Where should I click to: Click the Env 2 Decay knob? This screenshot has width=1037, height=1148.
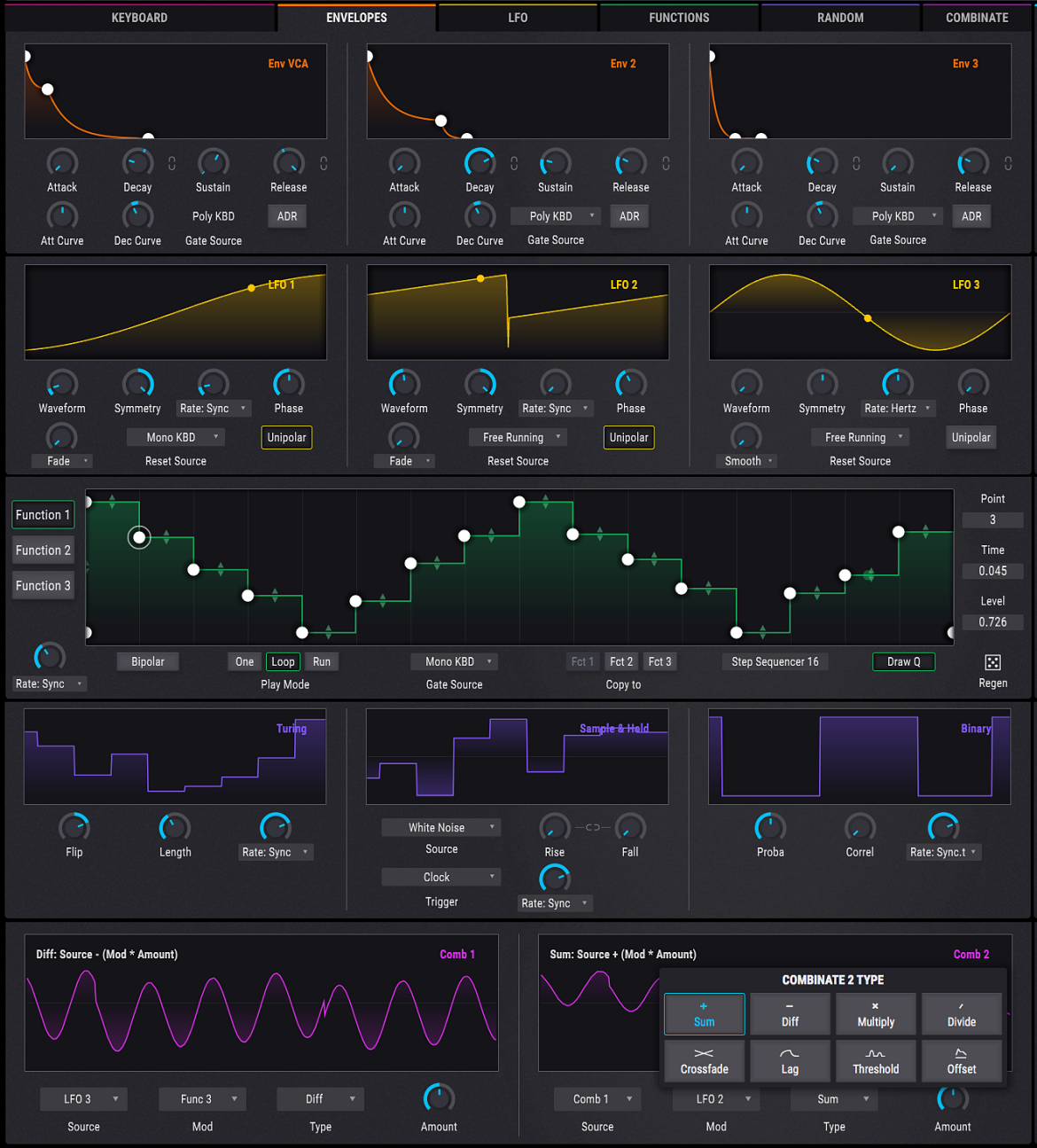click(x=480, y=163)
